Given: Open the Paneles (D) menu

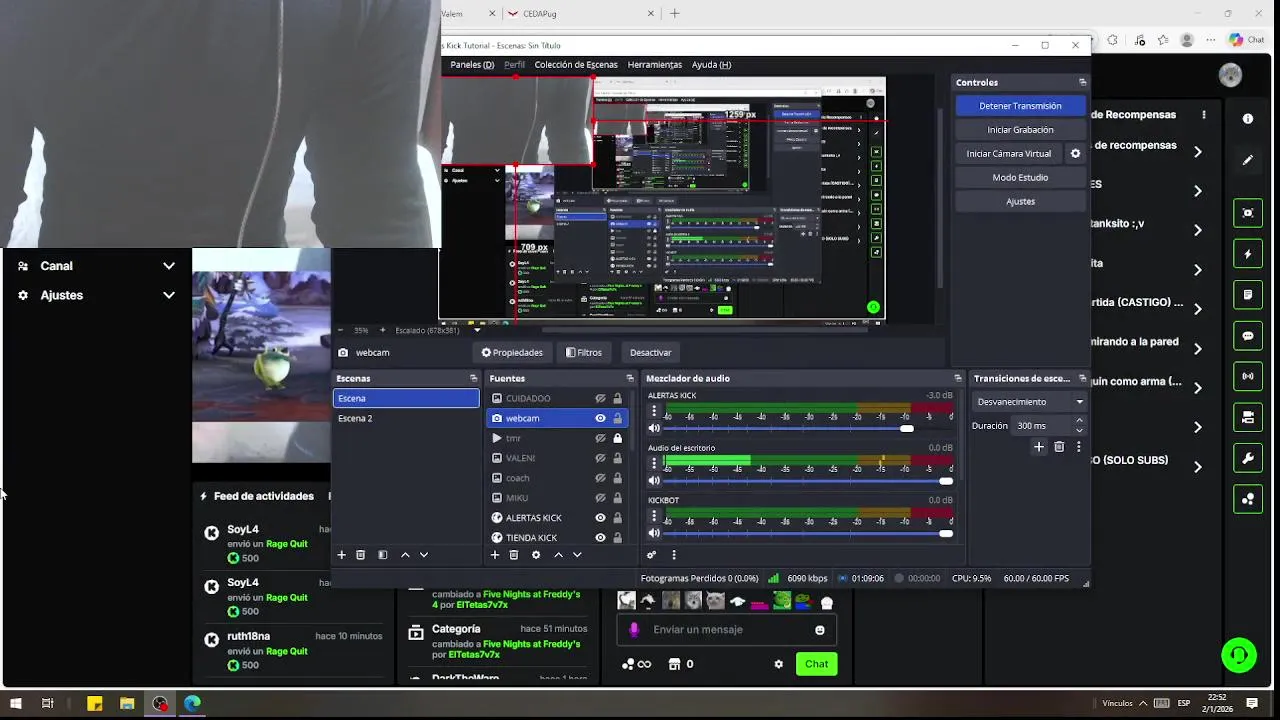Looking at the screenshot, I should (x=472, y=65).
